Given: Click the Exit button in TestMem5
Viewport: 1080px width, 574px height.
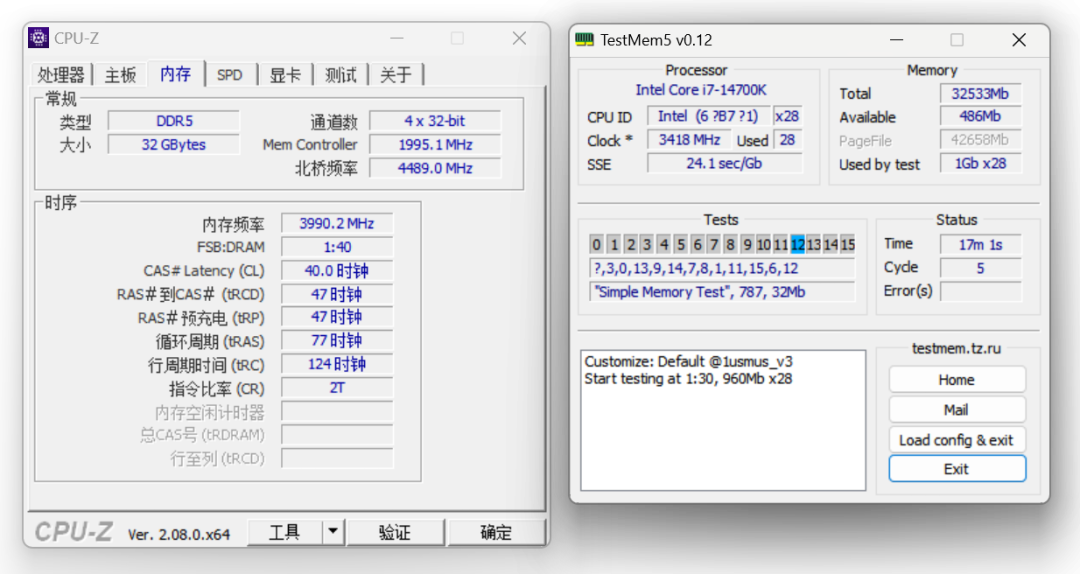Looking at the screenshot, I should (x=957, y=469).
